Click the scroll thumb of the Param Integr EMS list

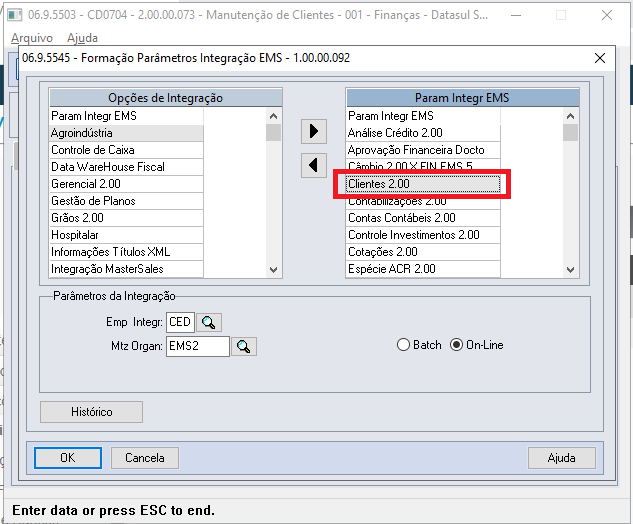click(x=570, y=133)
